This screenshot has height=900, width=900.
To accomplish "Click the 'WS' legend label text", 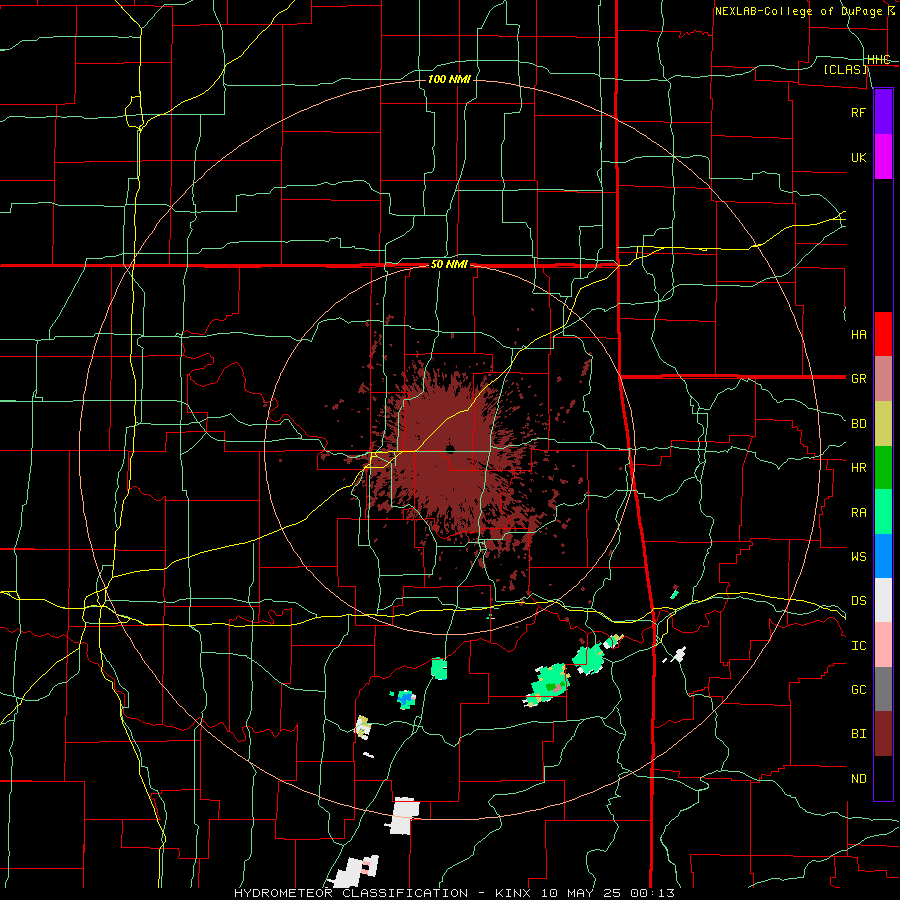I will tap(858, 556).
